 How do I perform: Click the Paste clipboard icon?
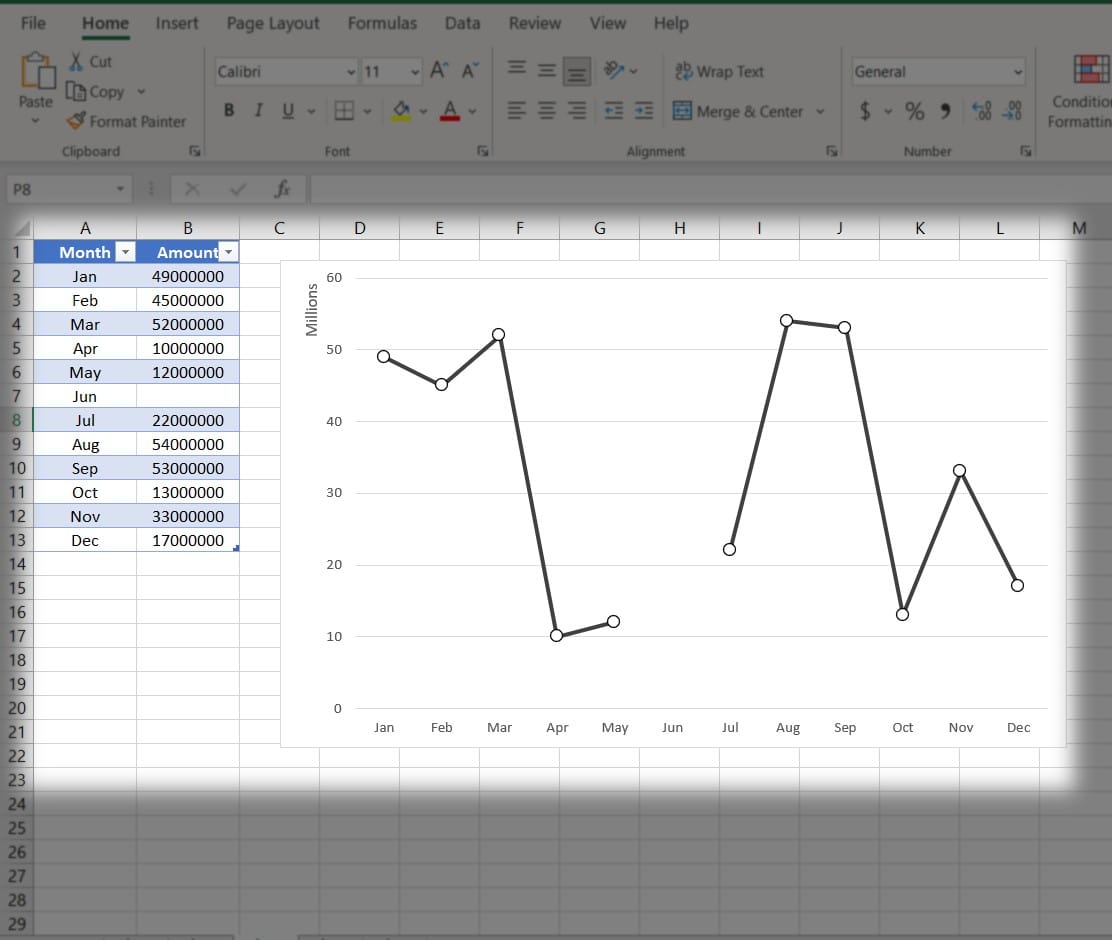coord(36,73)
